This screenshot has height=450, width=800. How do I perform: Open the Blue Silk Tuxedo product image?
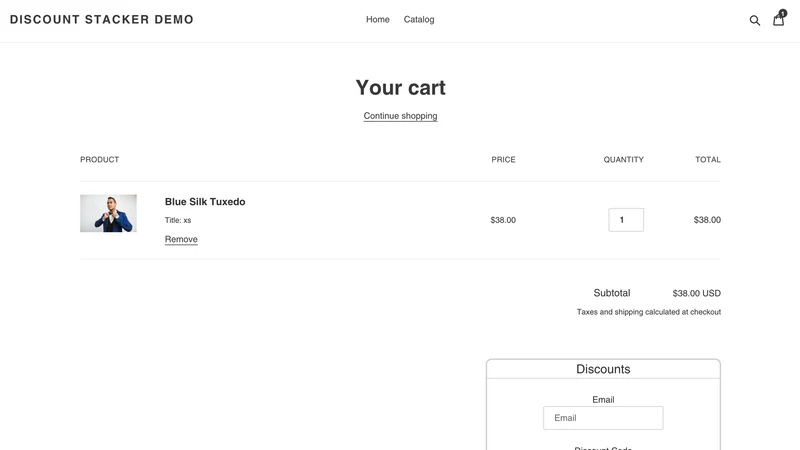pos(108,213)
